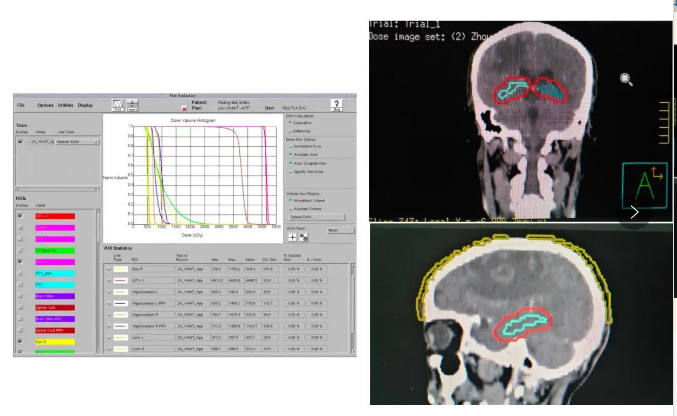Open the Utilities menu

64,104
